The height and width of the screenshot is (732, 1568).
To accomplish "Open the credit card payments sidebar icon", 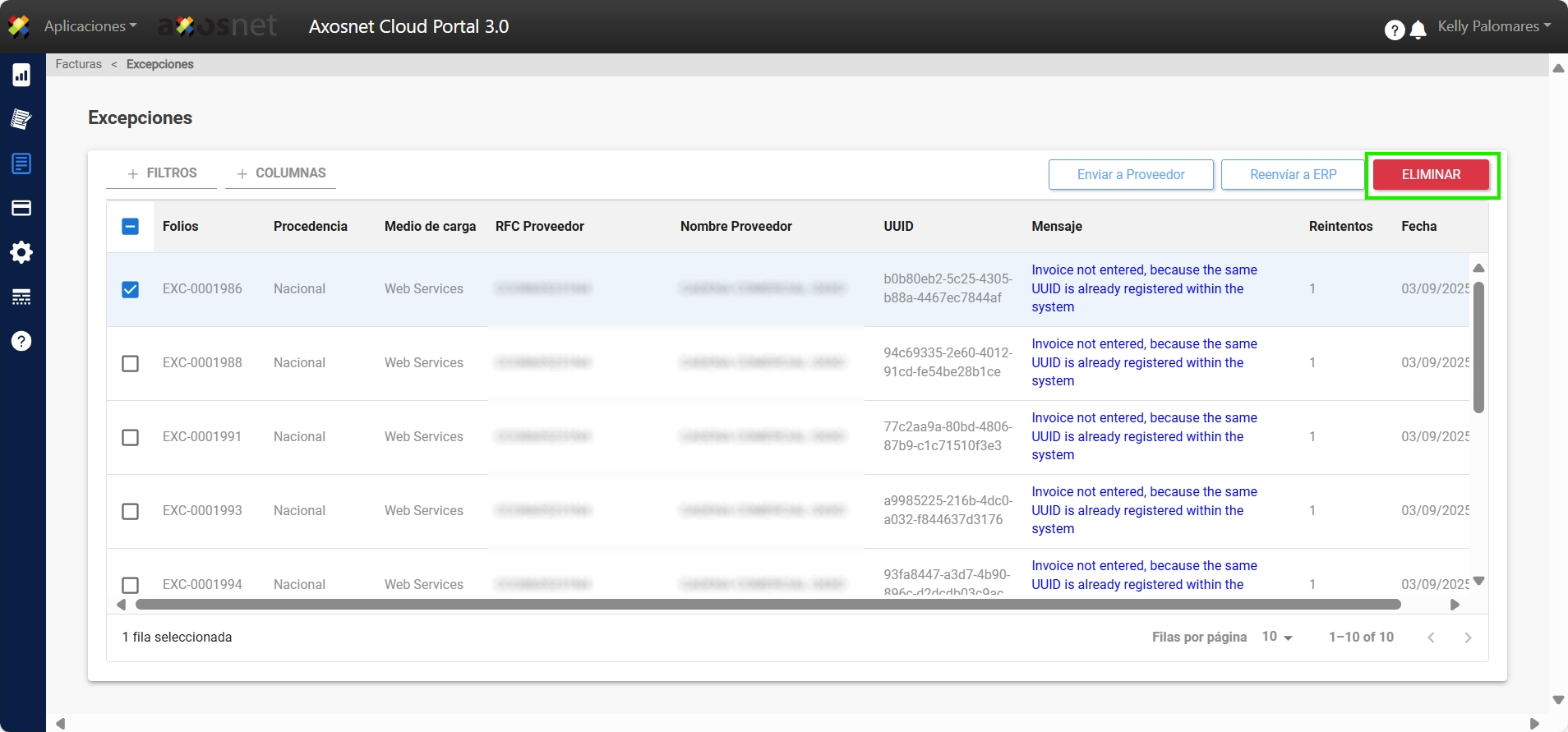I will tap(21, 208).
